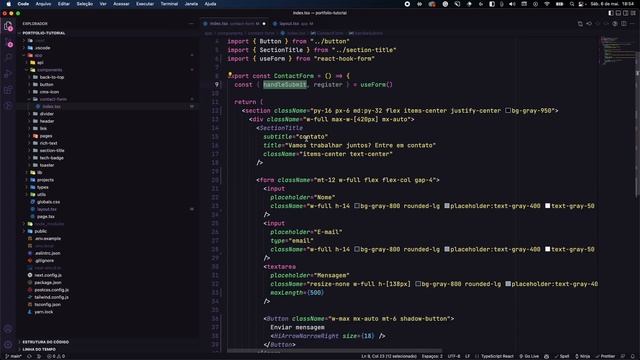640x360 pixels.
Task: Open customize layout button in title bar
Action: pyautogui.click(x=633, y=13)
